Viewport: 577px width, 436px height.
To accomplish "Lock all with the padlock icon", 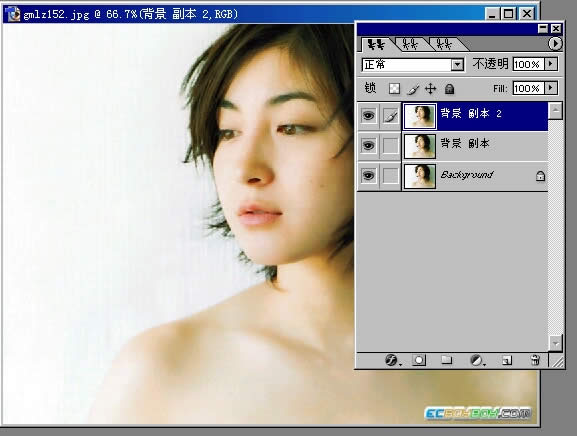I will click(x=449, y=89).
